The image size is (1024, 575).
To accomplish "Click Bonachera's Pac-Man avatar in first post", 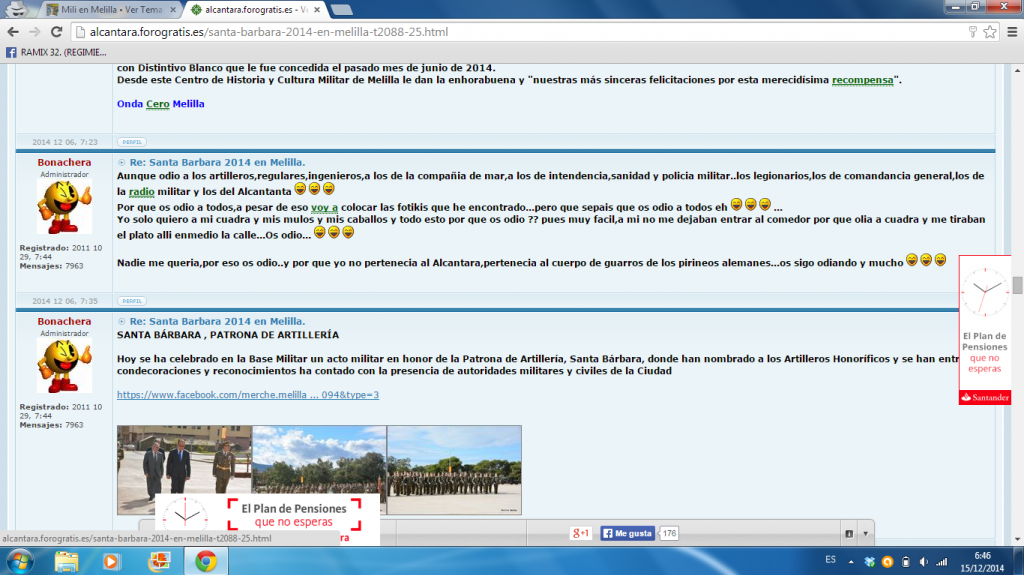I will [64, 207].
